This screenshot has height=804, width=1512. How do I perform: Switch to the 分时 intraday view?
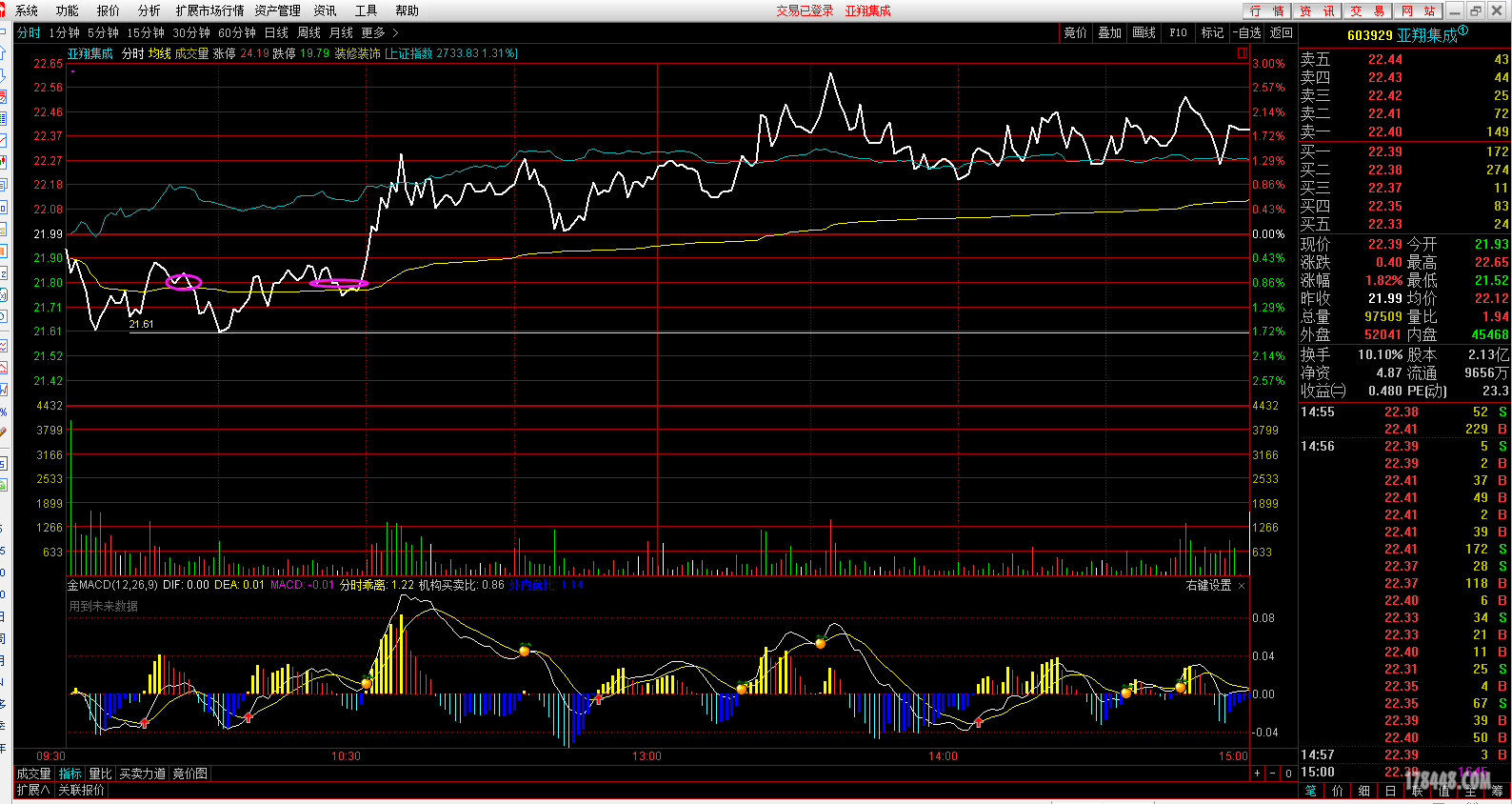[x=29, y=32]
